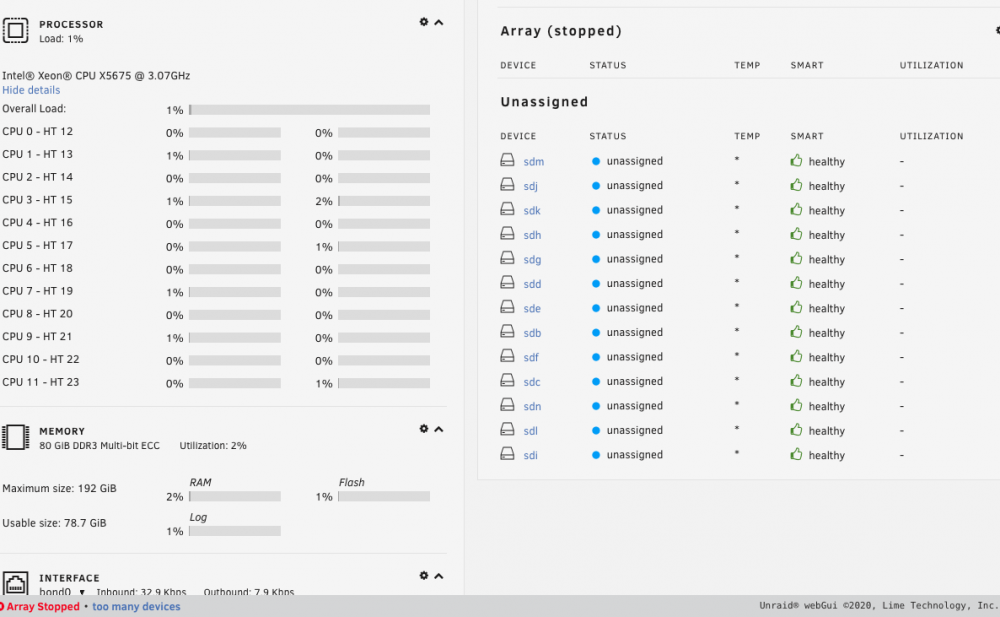Click blue status dot for sdc
Viewport: 1000px width, 617px height.
[596, 382]
